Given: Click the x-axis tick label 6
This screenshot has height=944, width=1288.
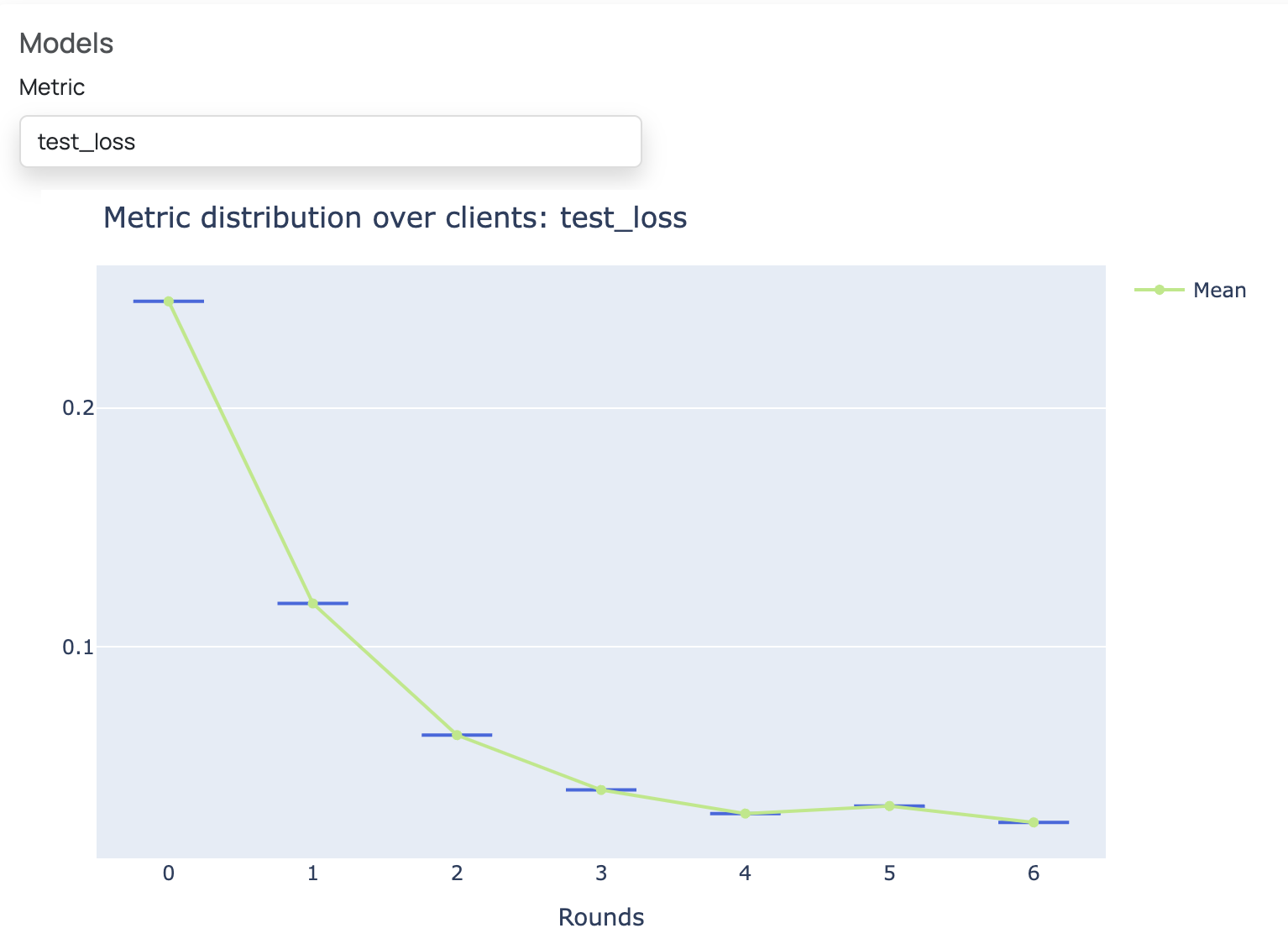Looking at the screenshot, I should (x=1034, y=873).
